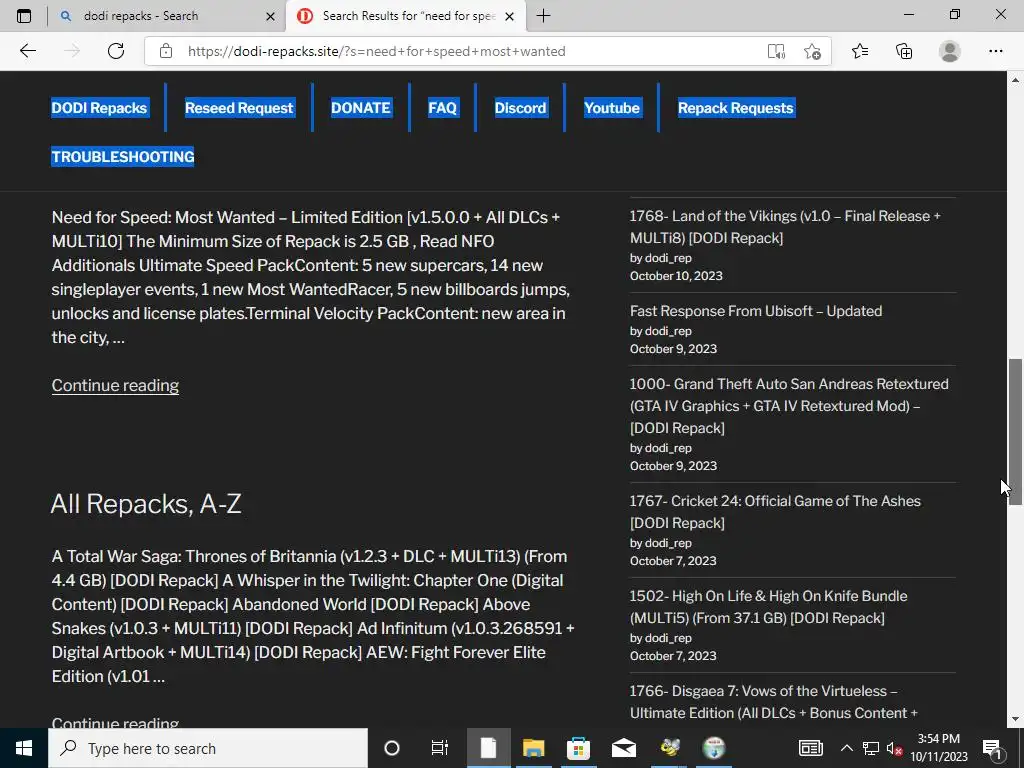This screenshot has height=768, width=1024.
Task: Open the Youtube menu link
Action: click(612, 108)
